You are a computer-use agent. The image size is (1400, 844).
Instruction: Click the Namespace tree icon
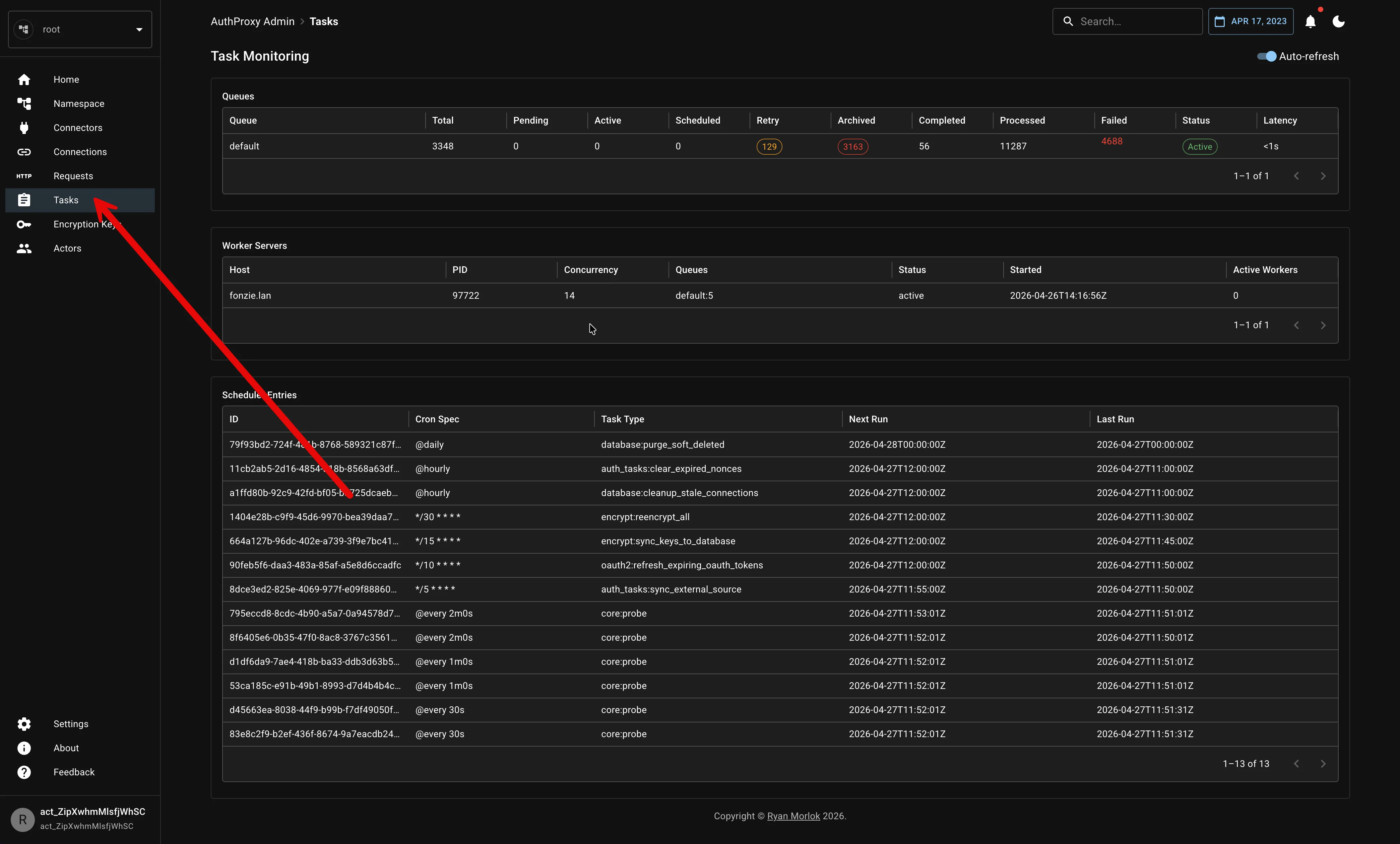24,103
